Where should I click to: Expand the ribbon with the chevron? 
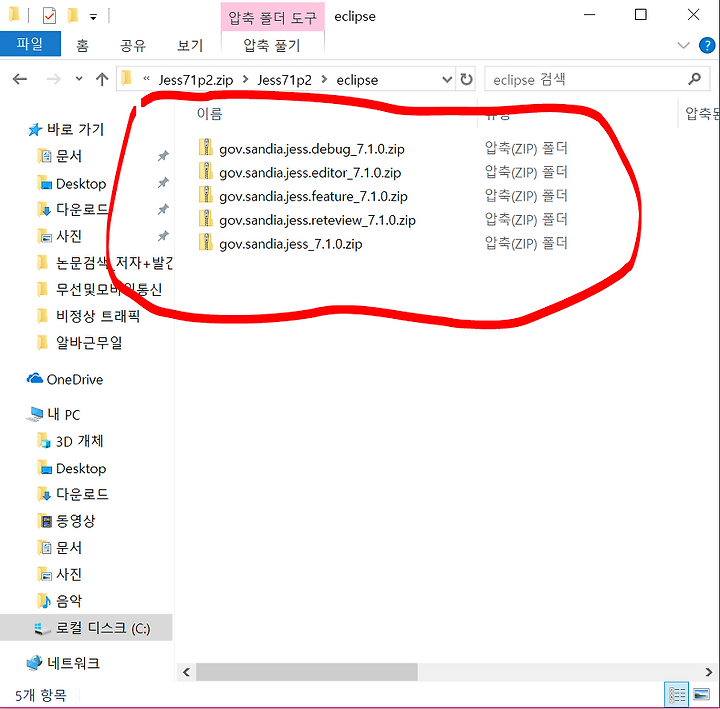coord(683,45)
